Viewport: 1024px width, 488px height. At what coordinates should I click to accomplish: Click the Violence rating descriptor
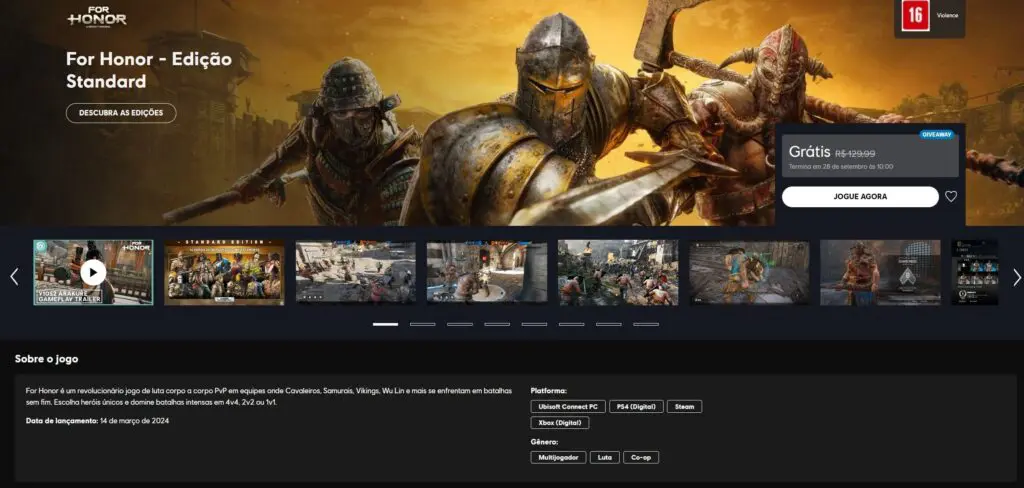click(x=947, y=15)
